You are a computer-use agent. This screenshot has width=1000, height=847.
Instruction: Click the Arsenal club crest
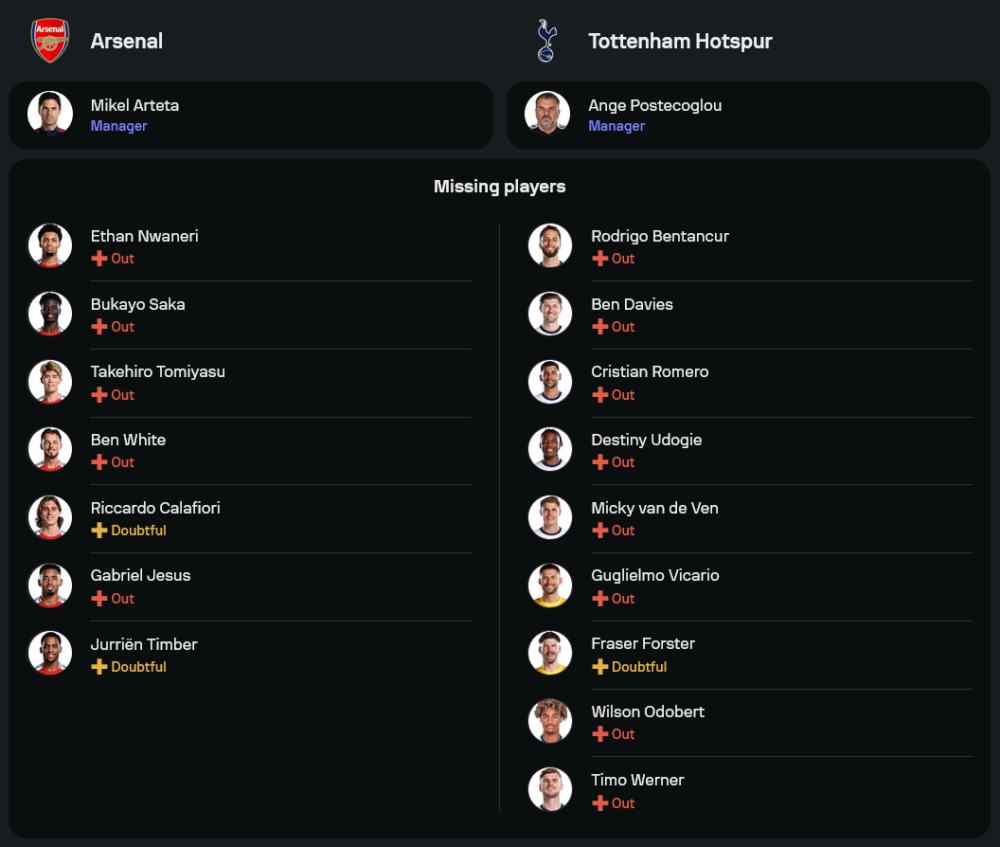(50, 41)
